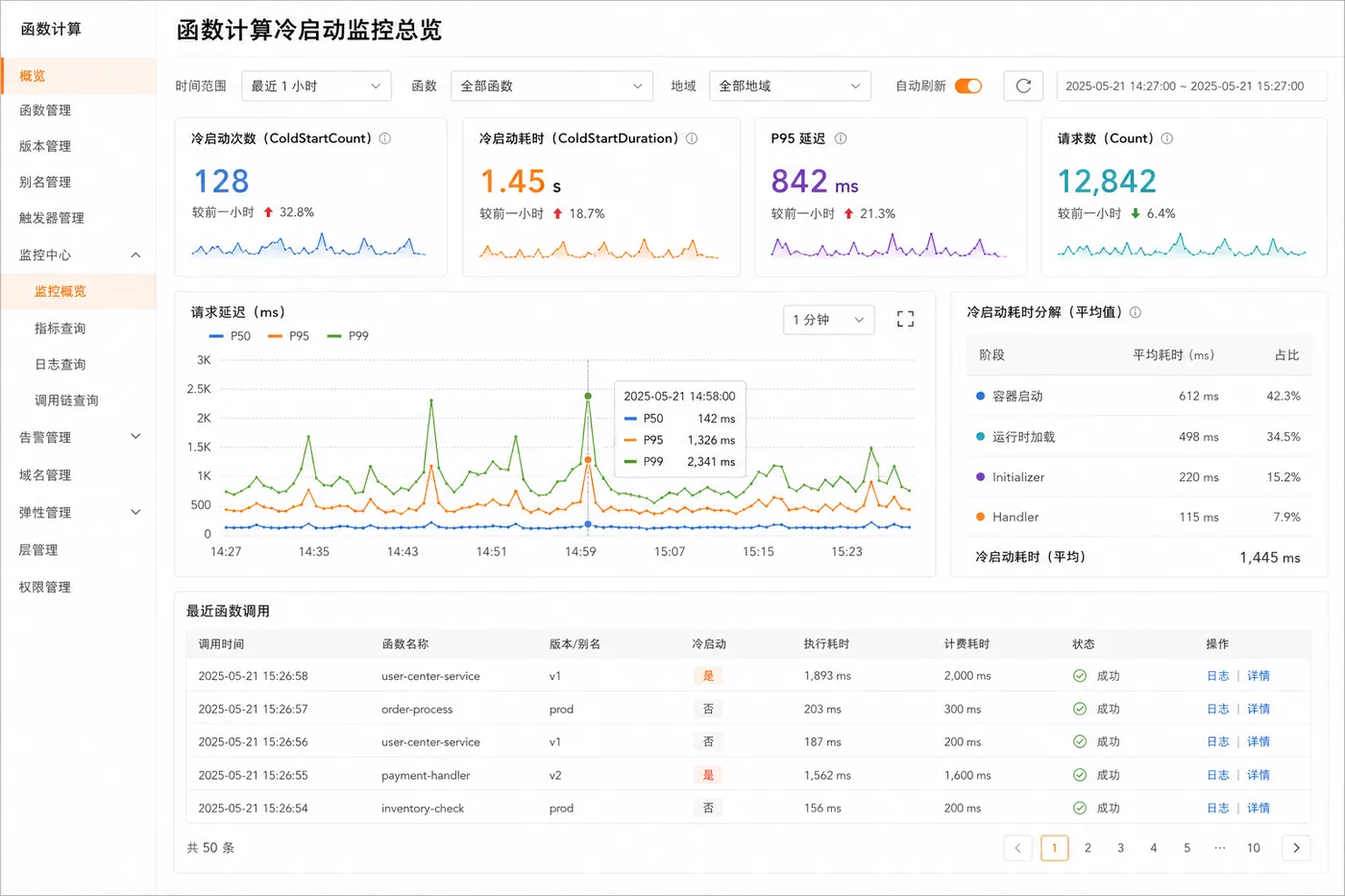The image size is (1345, 896).
Task: Turn off the 自动刷新 switch
Action: [x=968, y=85]
